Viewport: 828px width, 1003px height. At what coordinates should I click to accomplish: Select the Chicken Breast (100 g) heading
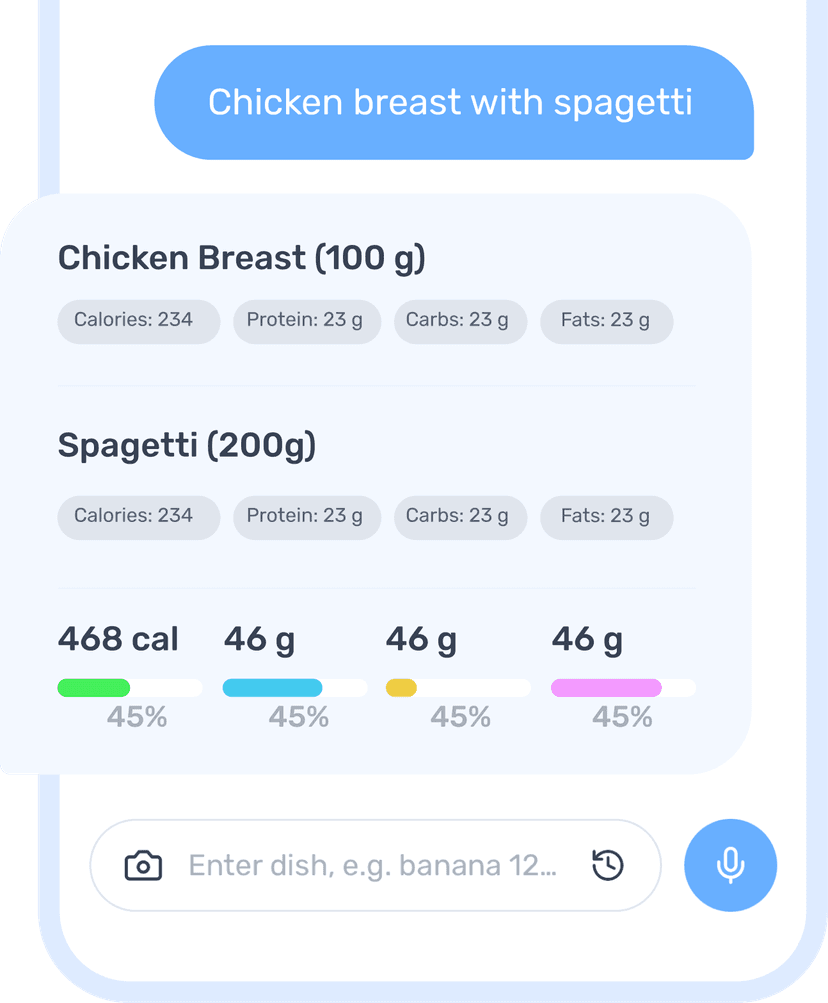[242, 258]
